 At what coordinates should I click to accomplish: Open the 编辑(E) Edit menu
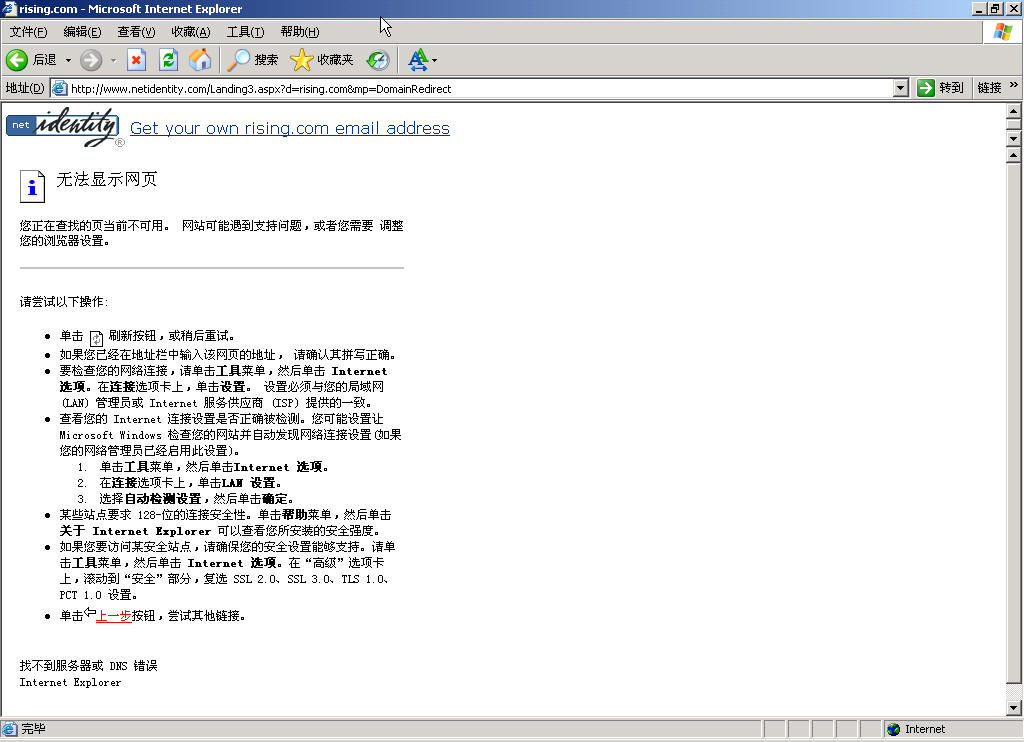click(x=82, y=31)
